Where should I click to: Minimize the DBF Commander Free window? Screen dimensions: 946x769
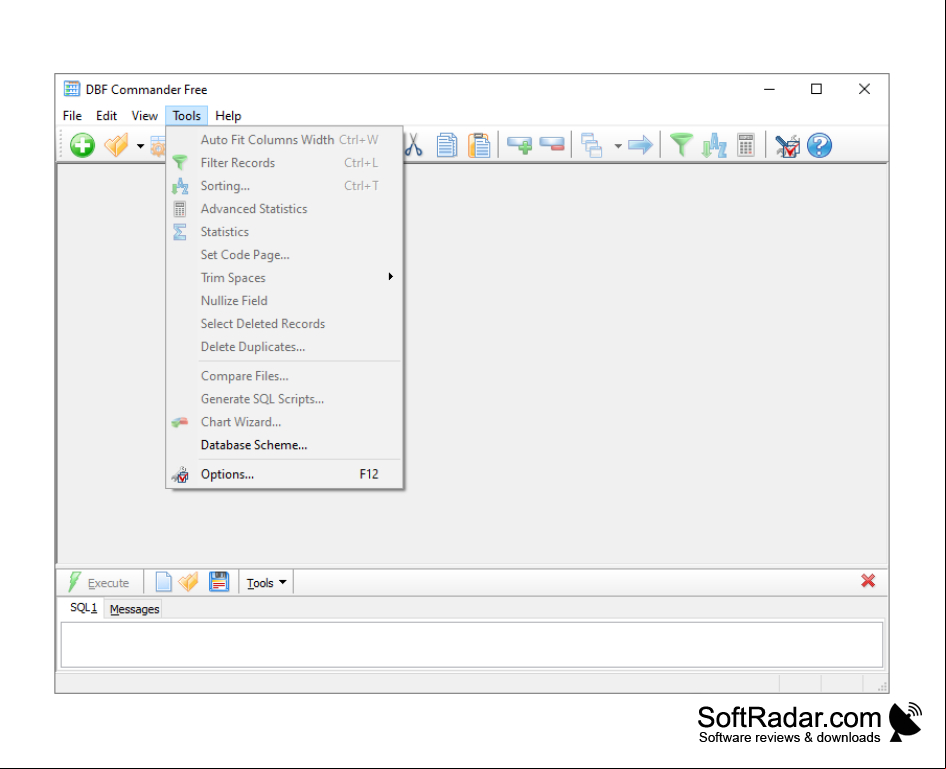tap(769, 89)
